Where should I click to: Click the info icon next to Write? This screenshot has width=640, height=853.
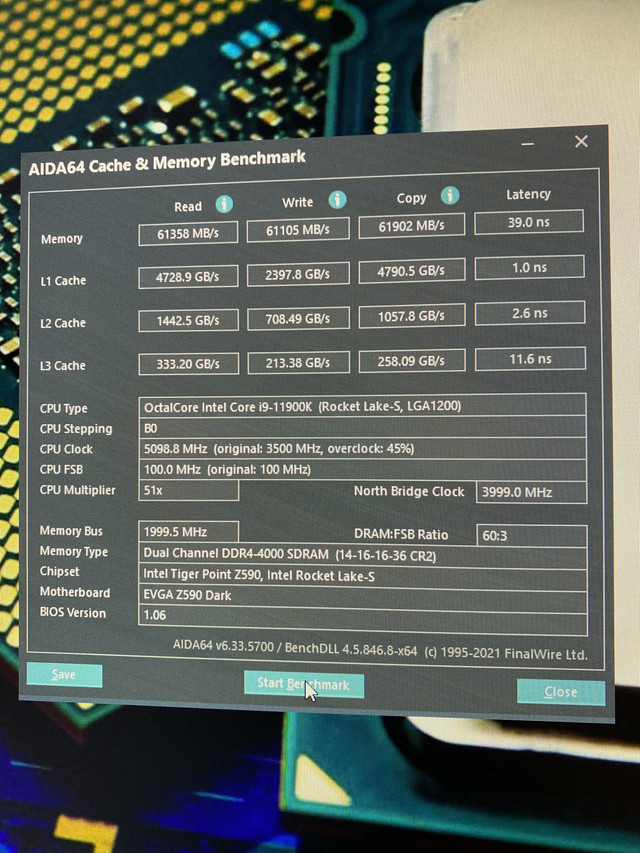tap(337, 200)
